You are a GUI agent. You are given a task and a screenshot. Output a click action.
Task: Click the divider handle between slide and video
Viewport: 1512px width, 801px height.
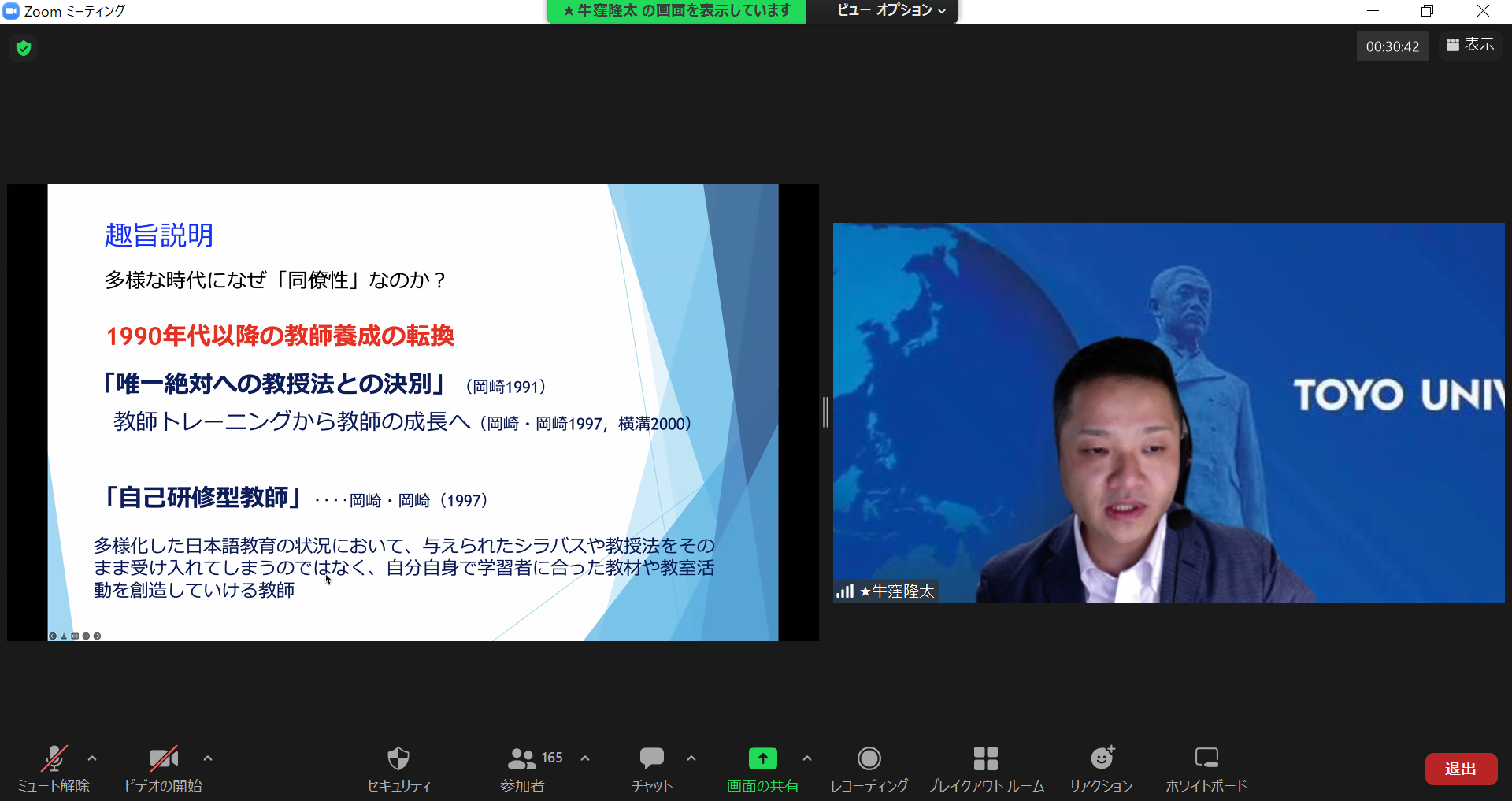tap(825, 412)
